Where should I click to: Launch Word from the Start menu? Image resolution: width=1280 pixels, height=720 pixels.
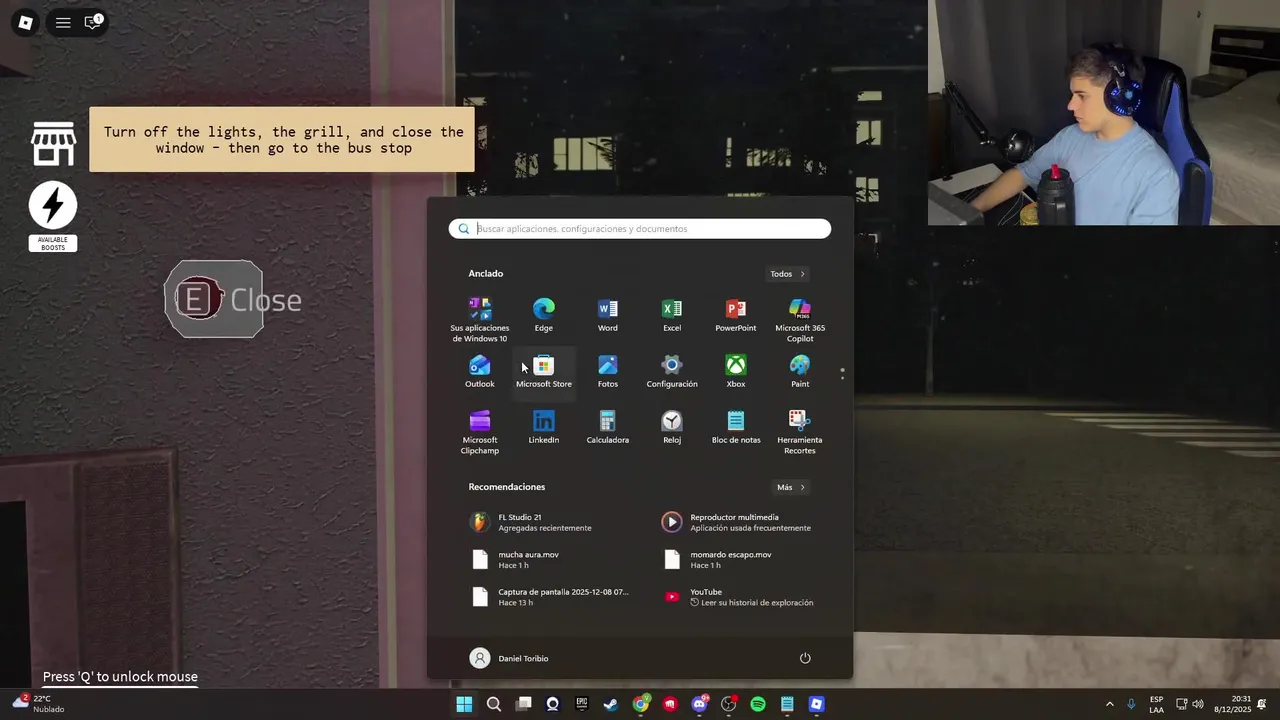click(608, 316)
